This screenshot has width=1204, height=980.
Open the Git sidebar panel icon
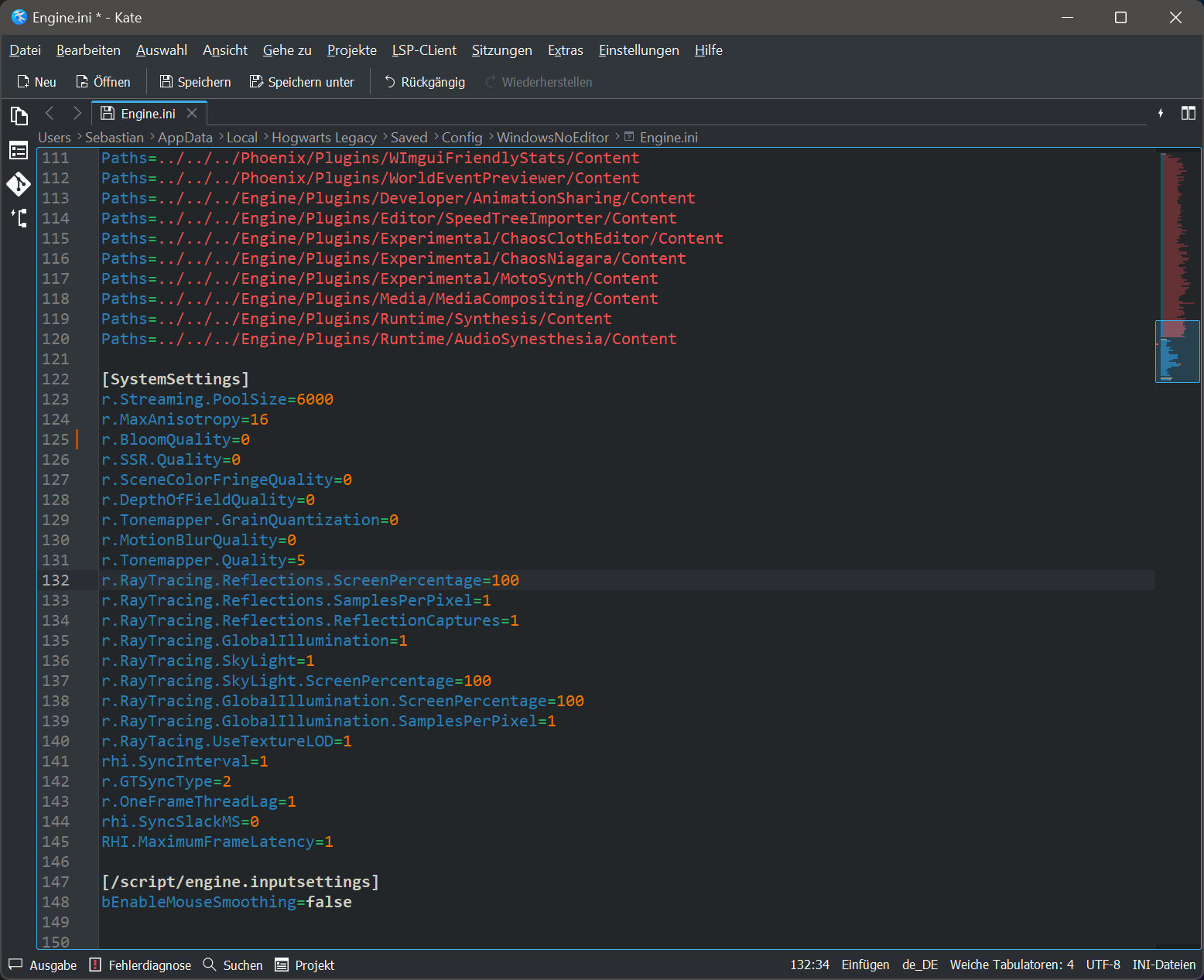click(19, 184)
